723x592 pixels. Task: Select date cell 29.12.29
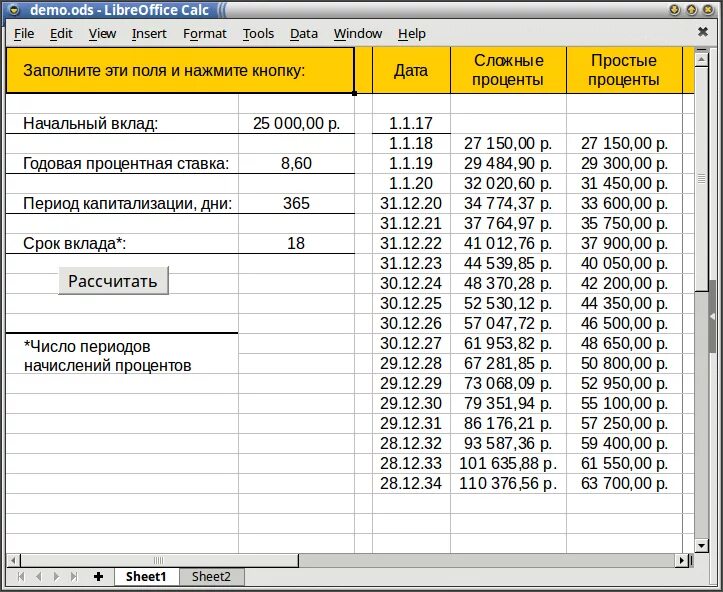pos(411,383)
